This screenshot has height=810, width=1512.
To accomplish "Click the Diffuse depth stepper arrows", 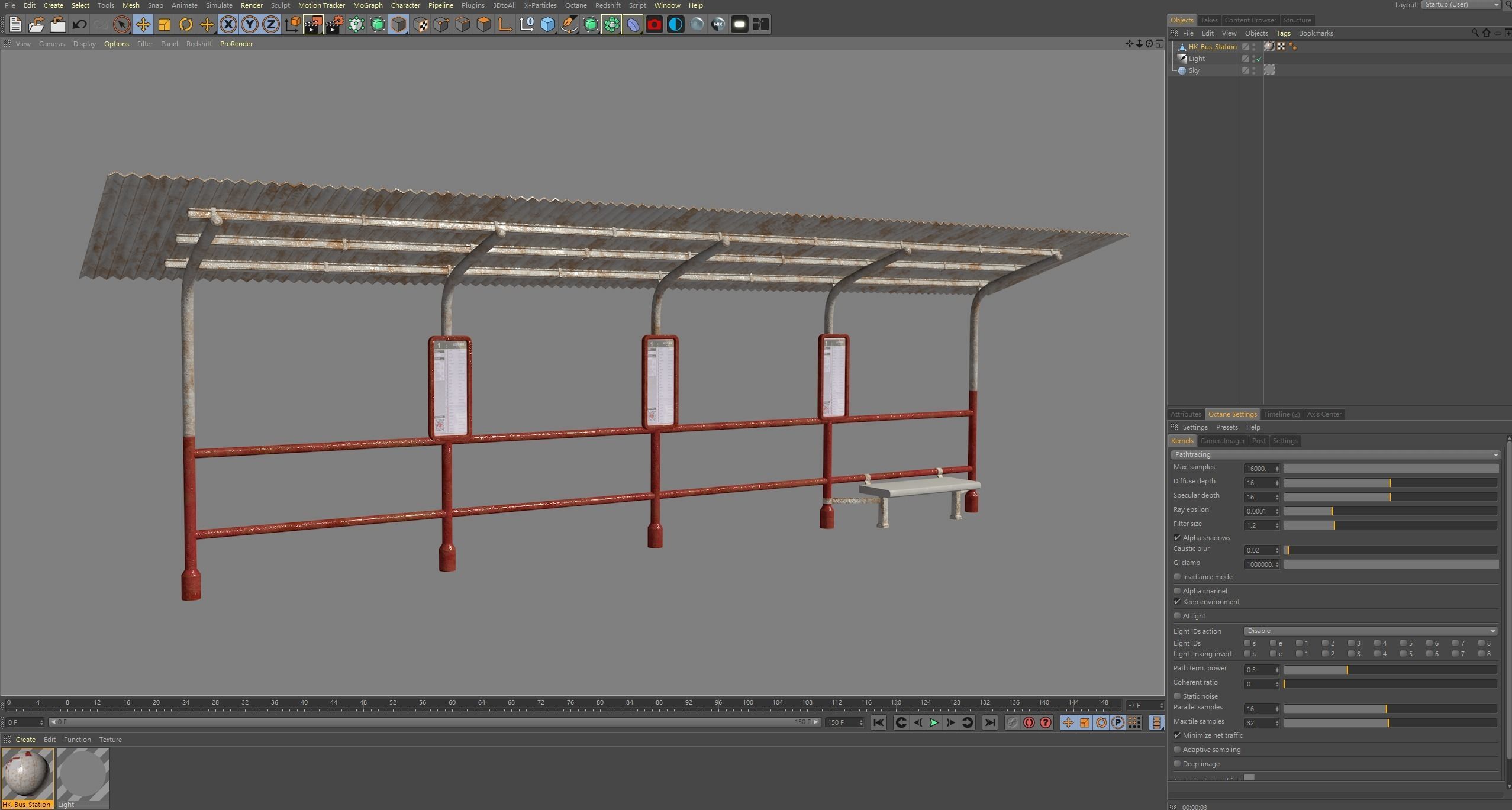I will pyautogui.click(x=1277, y=483).
